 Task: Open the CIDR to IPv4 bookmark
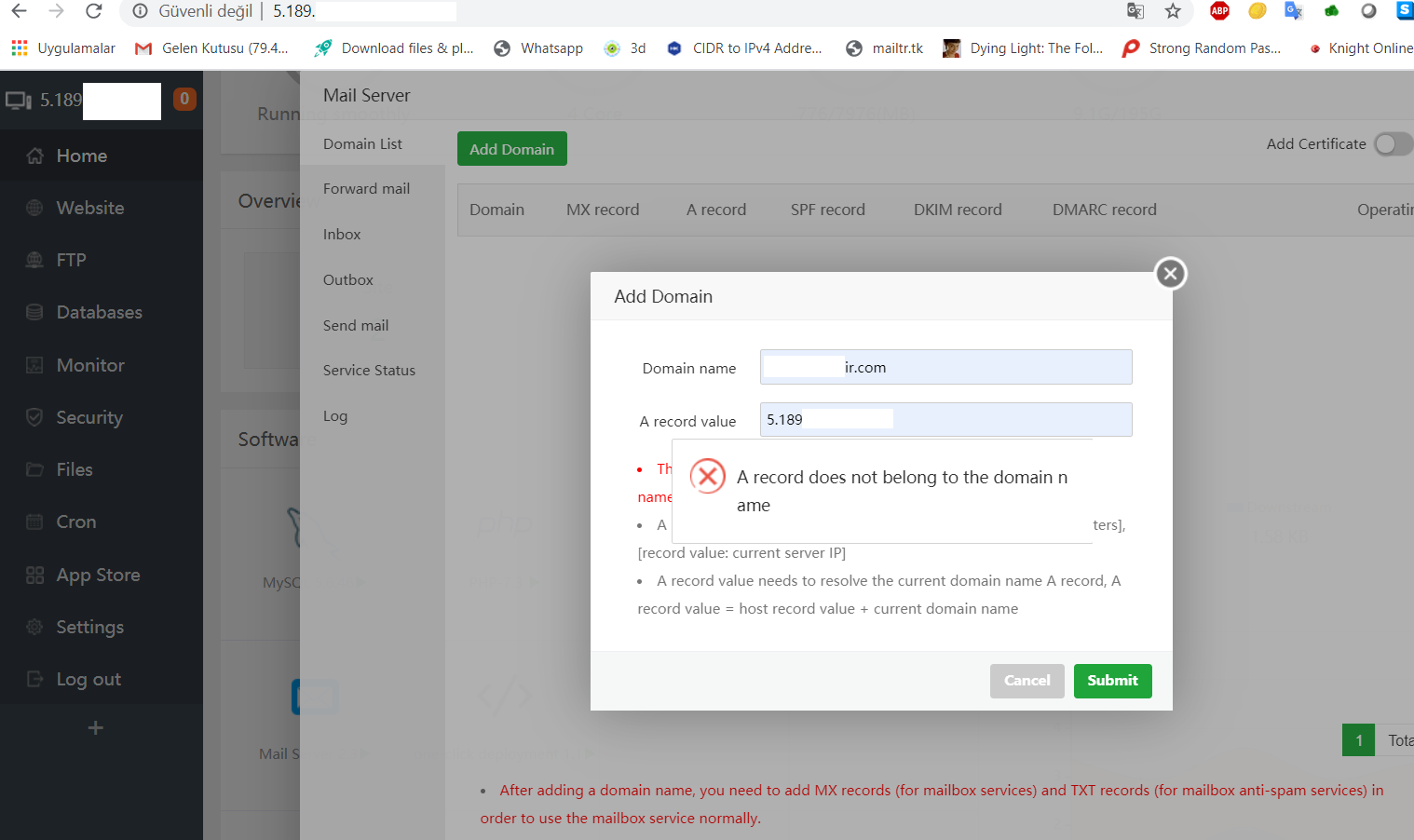point(744,48)
